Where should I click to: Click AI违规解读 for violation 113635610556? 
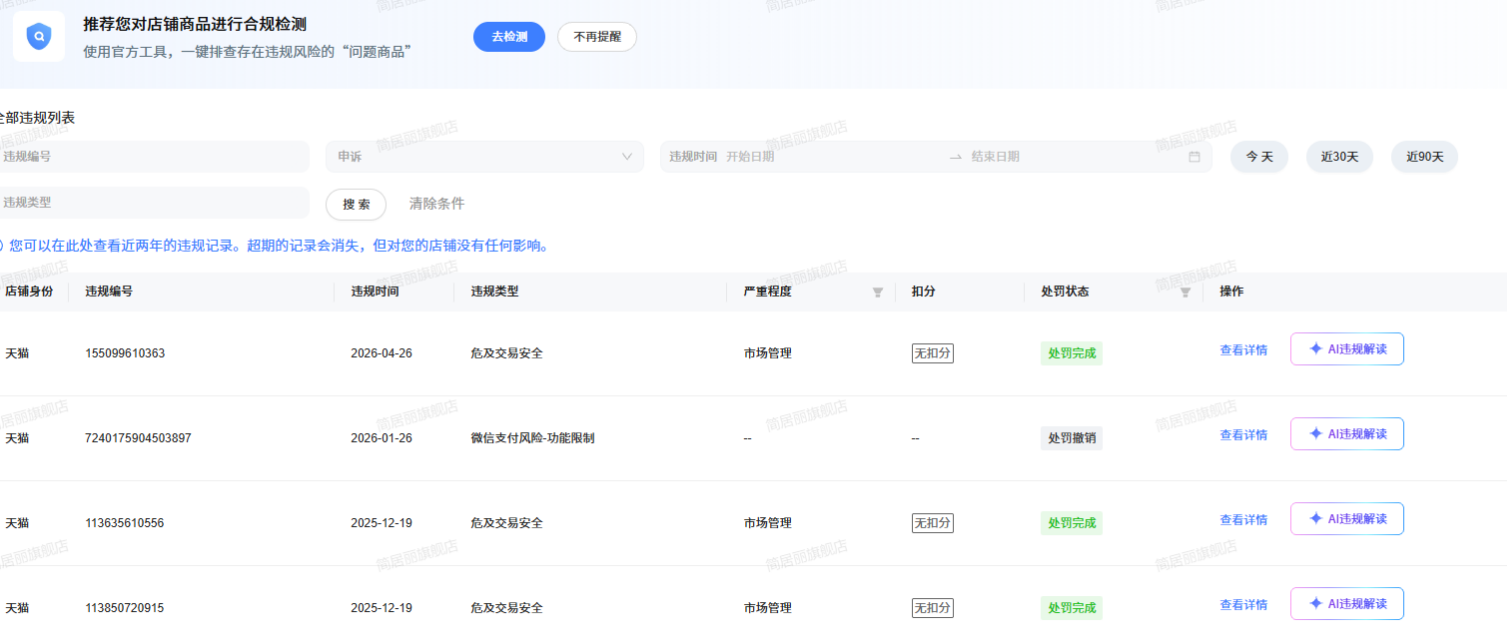[1347, 519]
